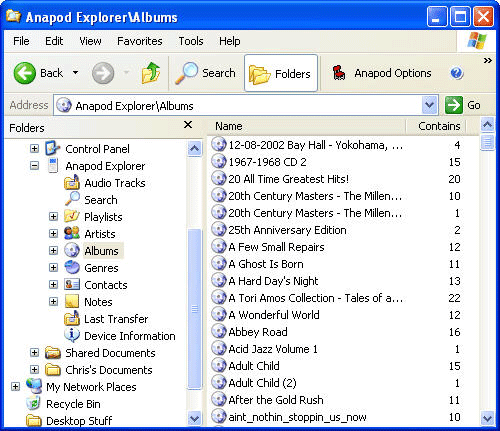
Task: Go up one folder level
Action: point(151,73)
